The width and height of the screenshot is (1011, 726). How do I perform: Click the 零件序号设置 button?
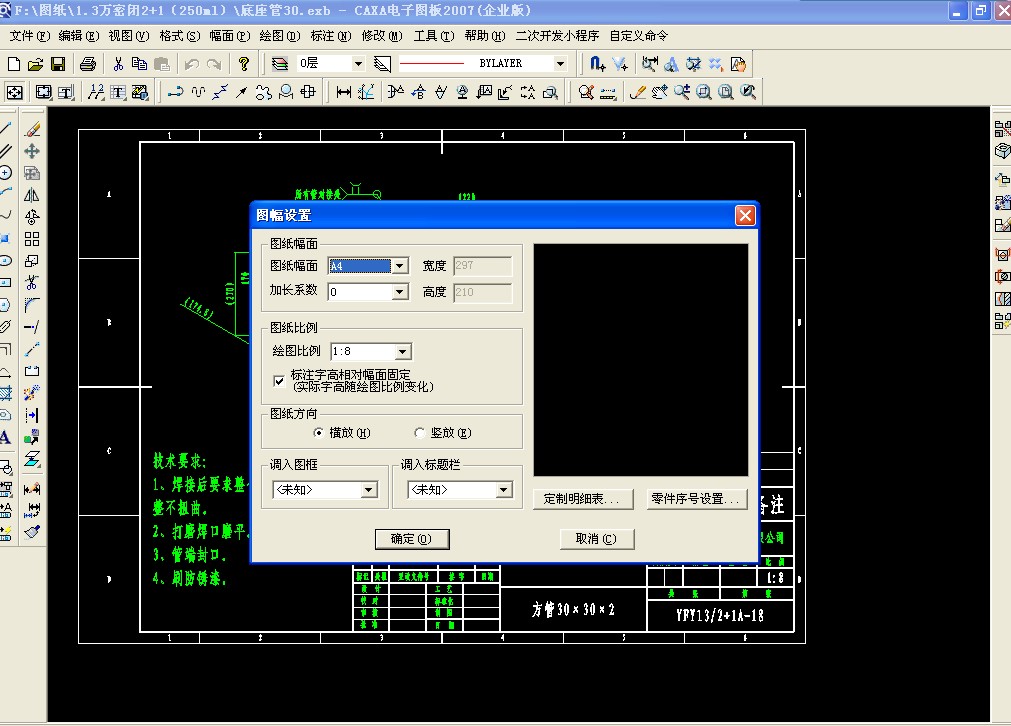(697, 499)
